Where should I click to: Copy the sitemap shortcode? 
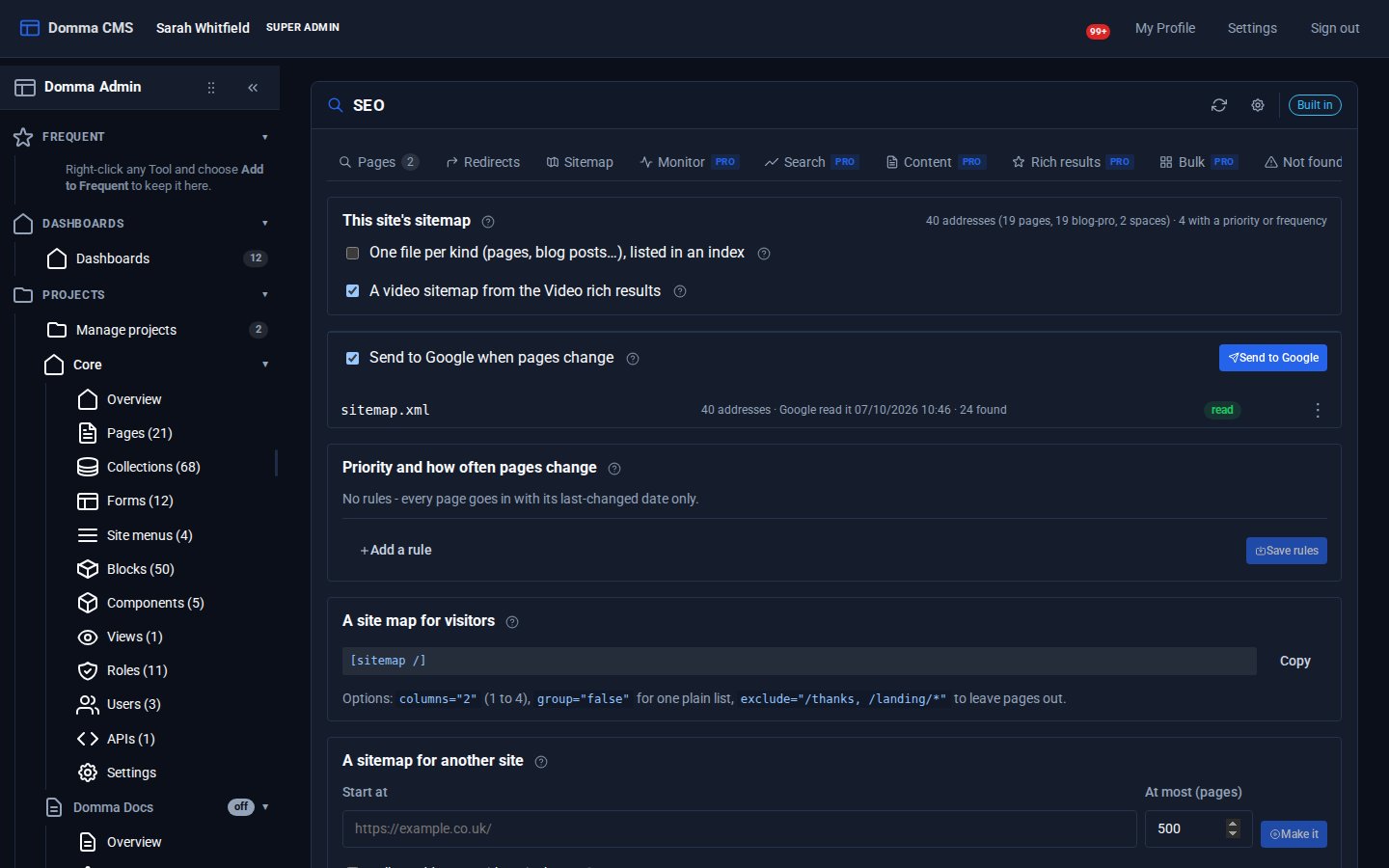point(1294,661)
